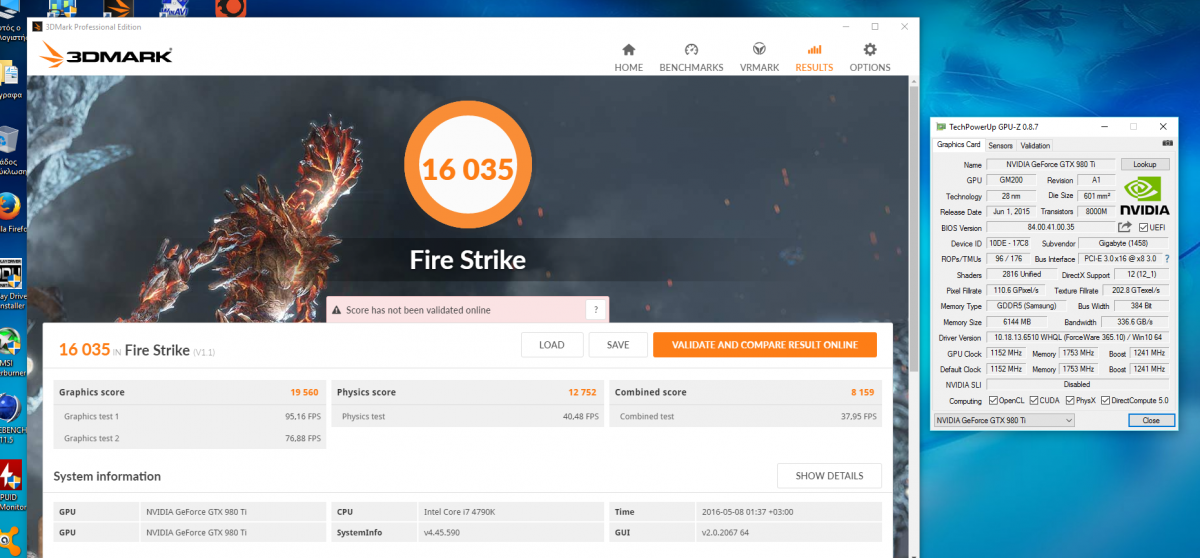
Task: Click the Bus Interface question mark in GPU-Z
Action: (x=1166, y=259)
